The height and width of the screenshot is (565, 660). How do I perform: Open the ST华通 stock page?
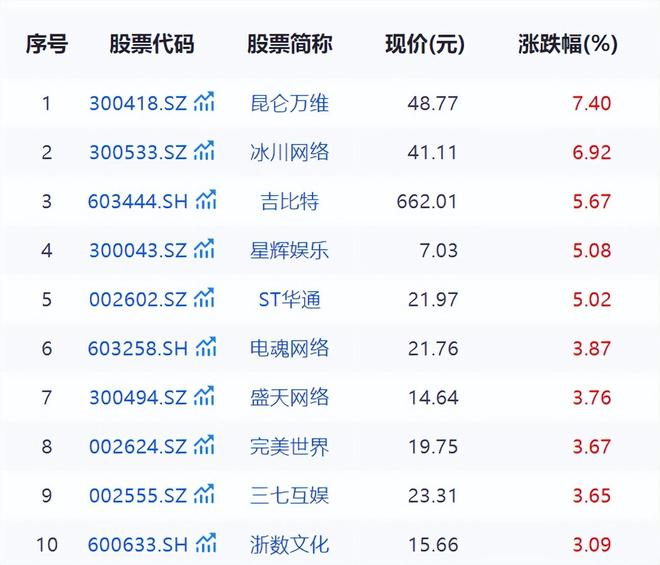(289, 299)
